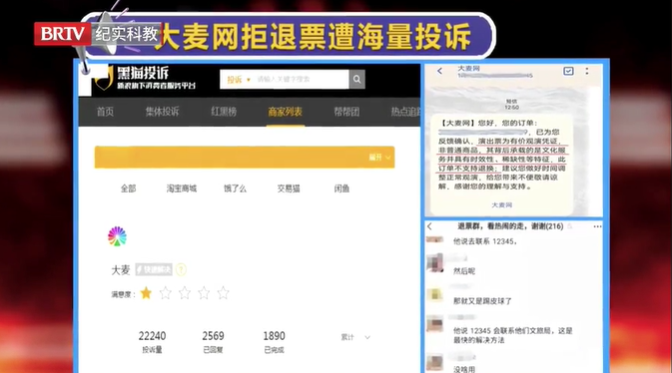Select the 淘宝商城 merchant filter
This screenshot has width=672, height=373.
(x=181, y=189)
